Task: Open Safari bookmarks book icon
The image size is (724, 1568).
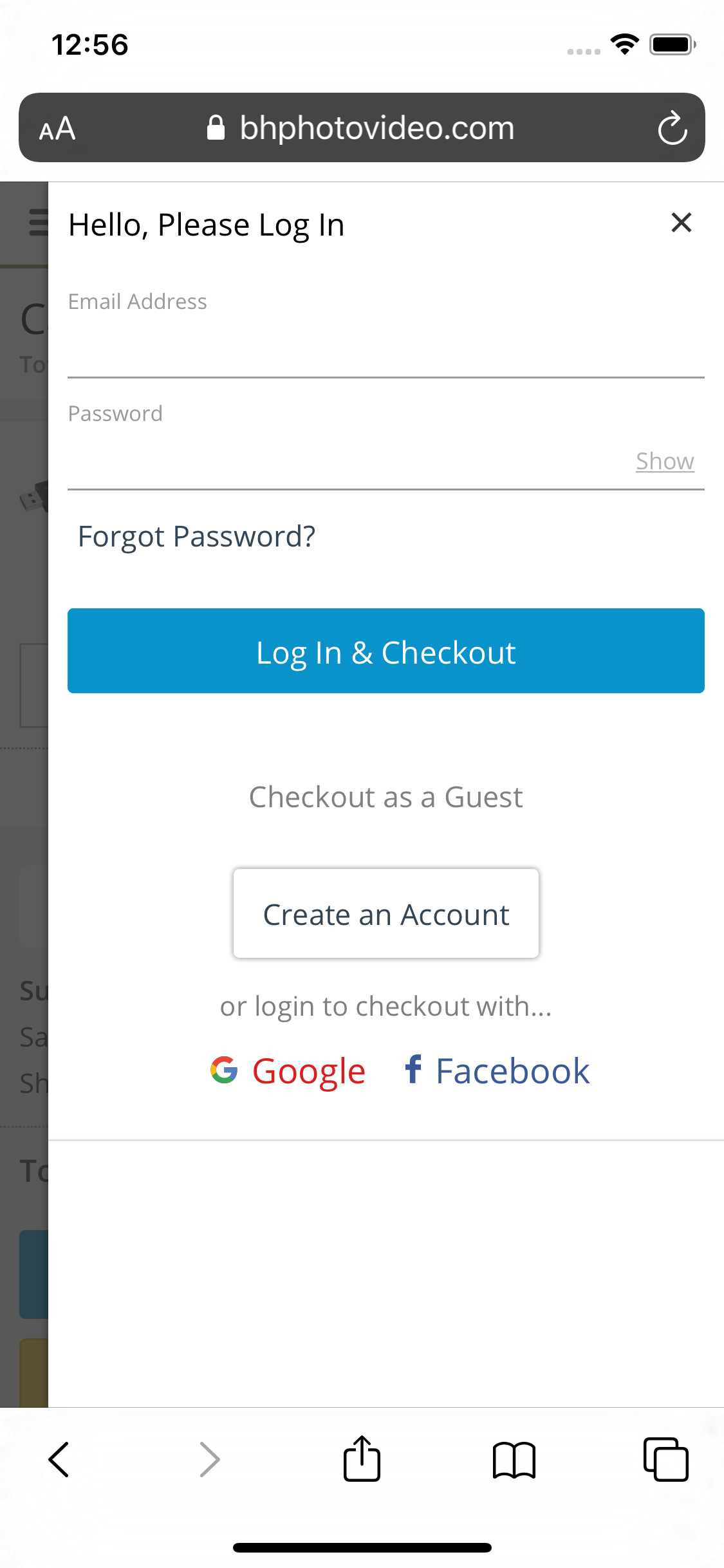Action: 514,1459
